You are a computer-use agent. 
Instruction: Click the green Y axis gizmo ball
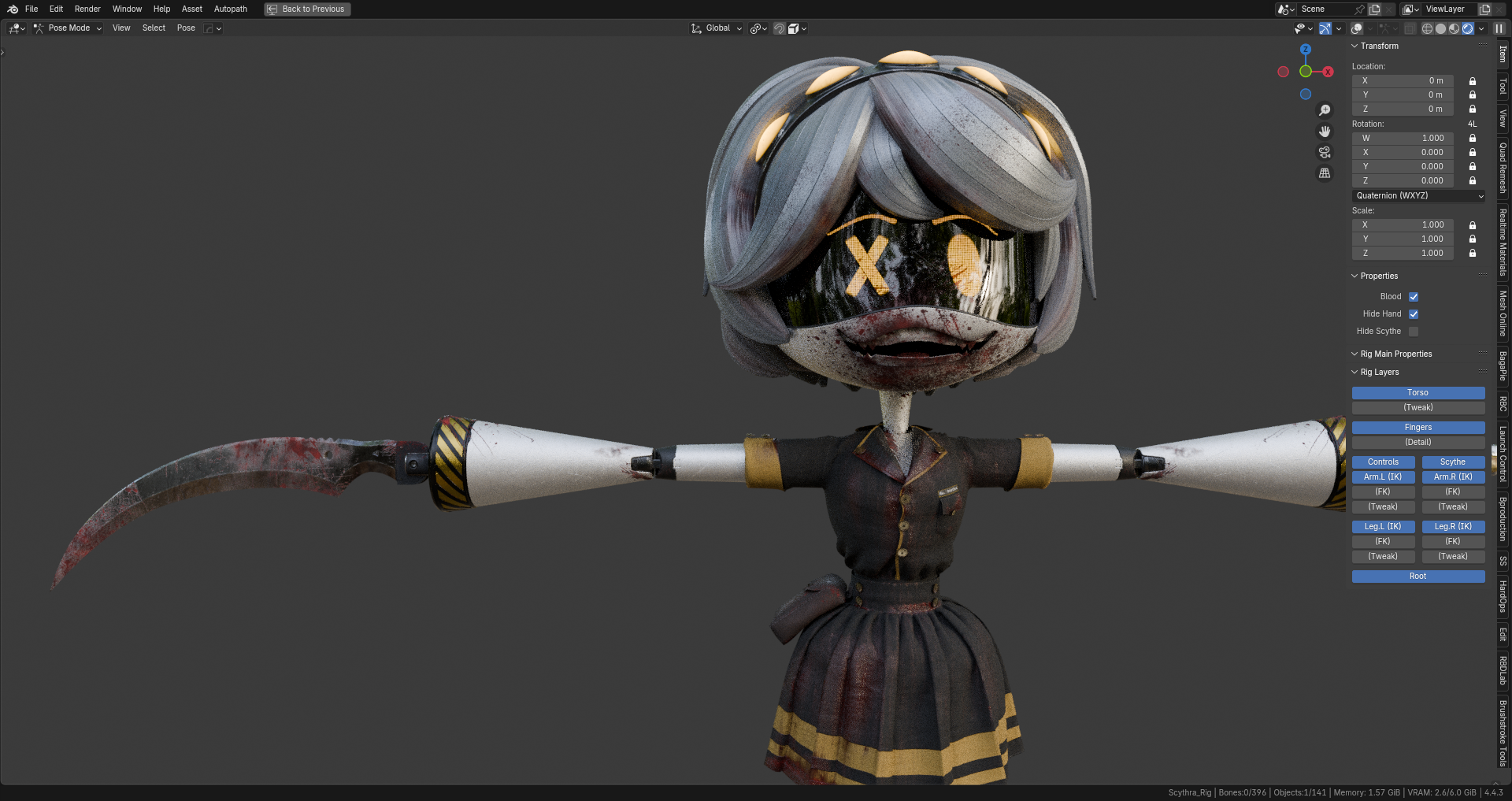click(1306, 72)
